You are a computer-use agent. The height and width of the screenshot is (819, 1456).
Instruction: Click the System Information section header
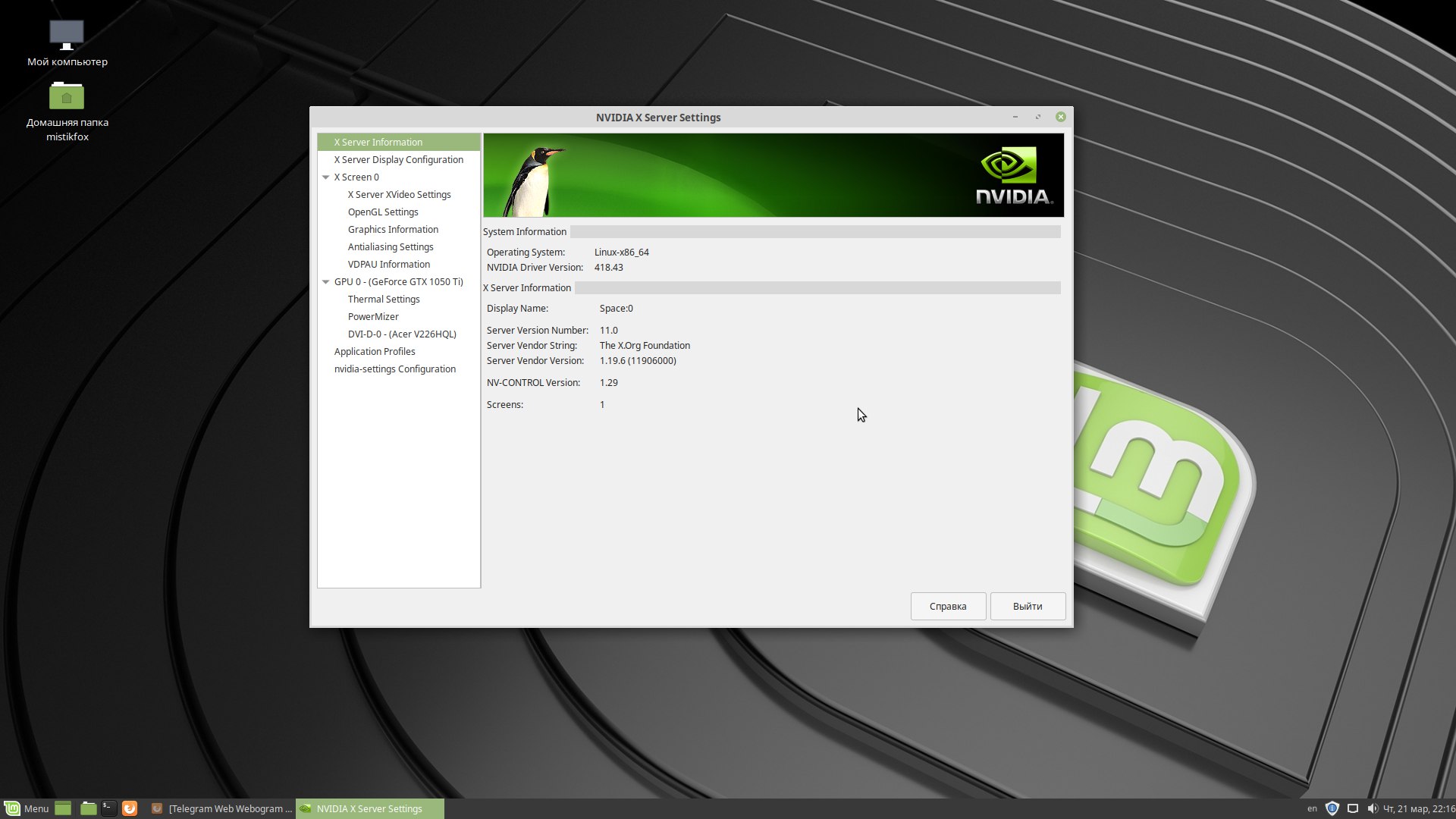[x=525, y=232]
